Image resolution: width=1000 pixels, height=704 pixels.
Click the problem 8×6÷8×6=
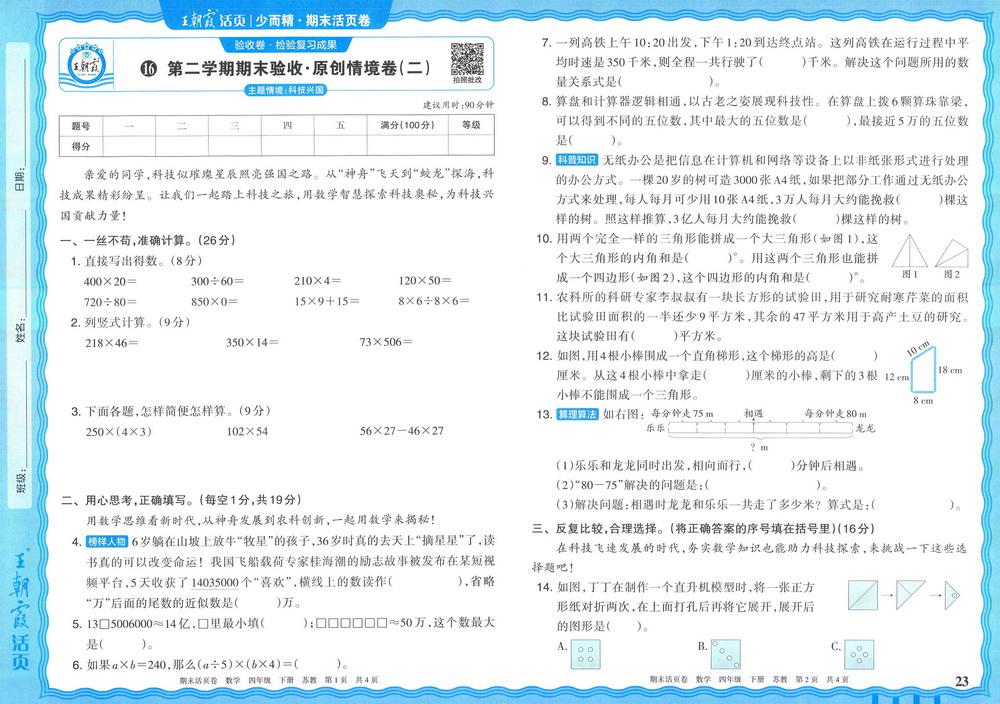point(434,302)
